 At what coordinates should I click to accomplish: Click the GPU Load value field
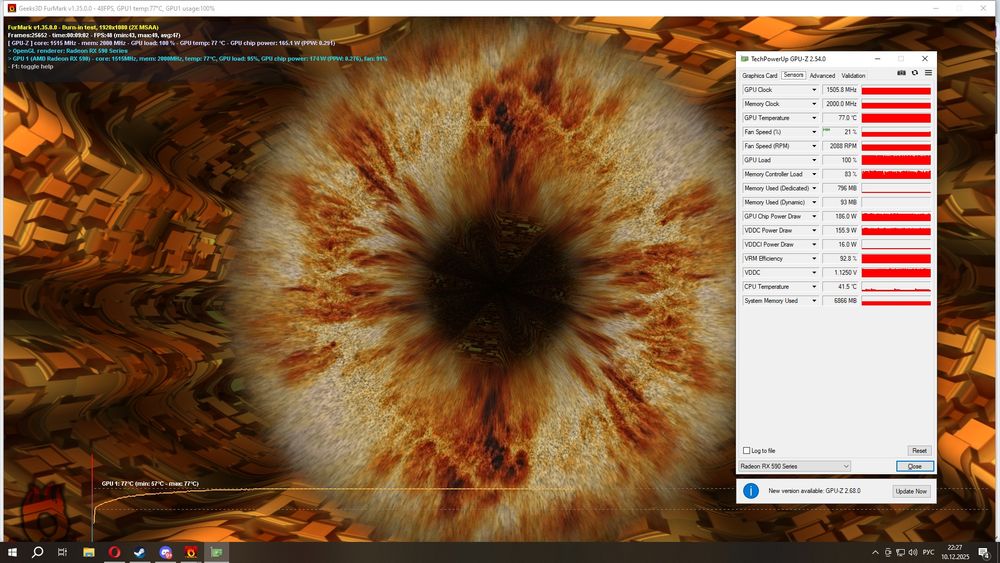(x=839, y=160)
